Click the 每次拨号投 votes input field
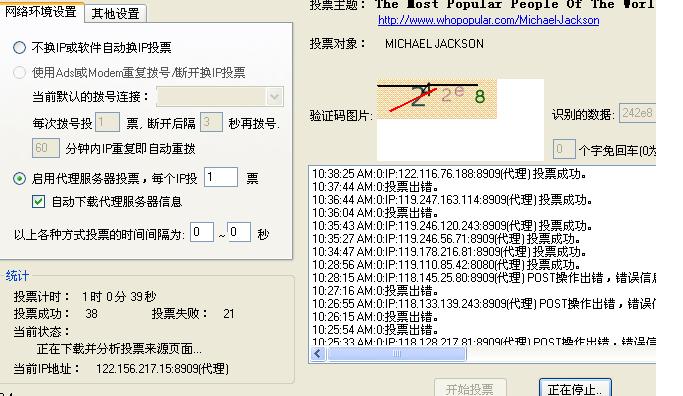Image resolution: width=683 pixels, height=396 pixels. (107, 122)
